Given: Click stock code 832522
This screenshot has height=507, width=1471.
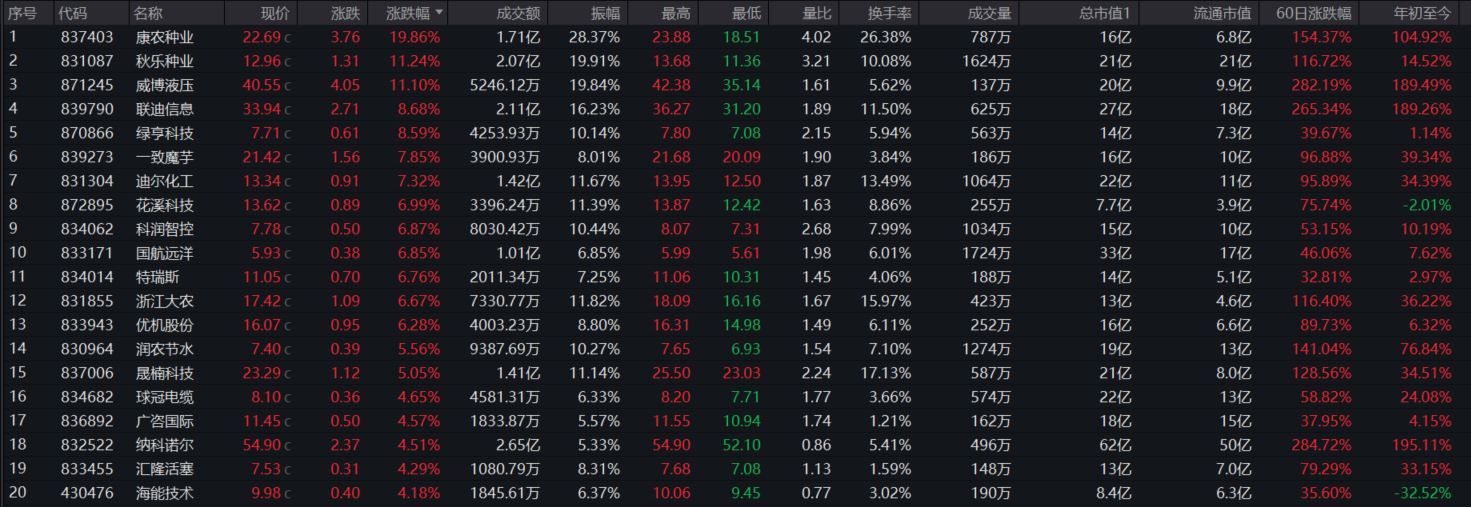Looking at the screenshot, I should coord(86,445).
